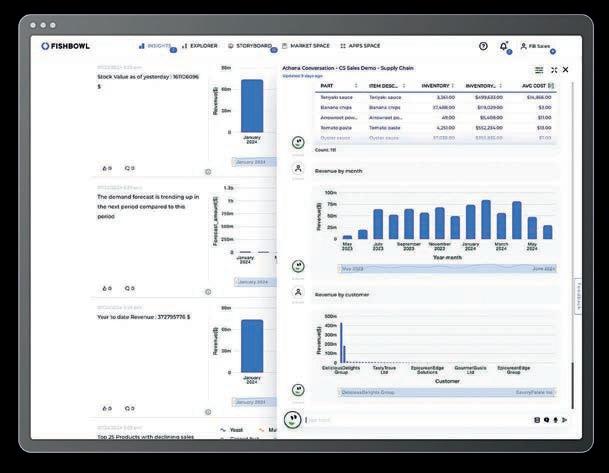The height and width of the screenshot is (473, 609).
Task: Click the ask-here chat input field
Action: (418, 420)
